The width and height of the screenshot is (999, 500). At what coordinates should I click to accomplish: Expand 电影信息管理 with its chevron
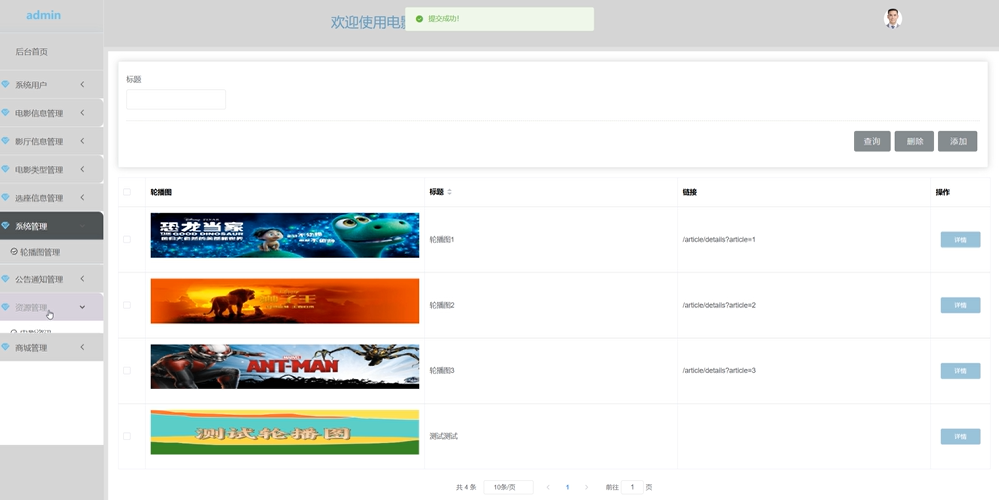tap(82, 113)
